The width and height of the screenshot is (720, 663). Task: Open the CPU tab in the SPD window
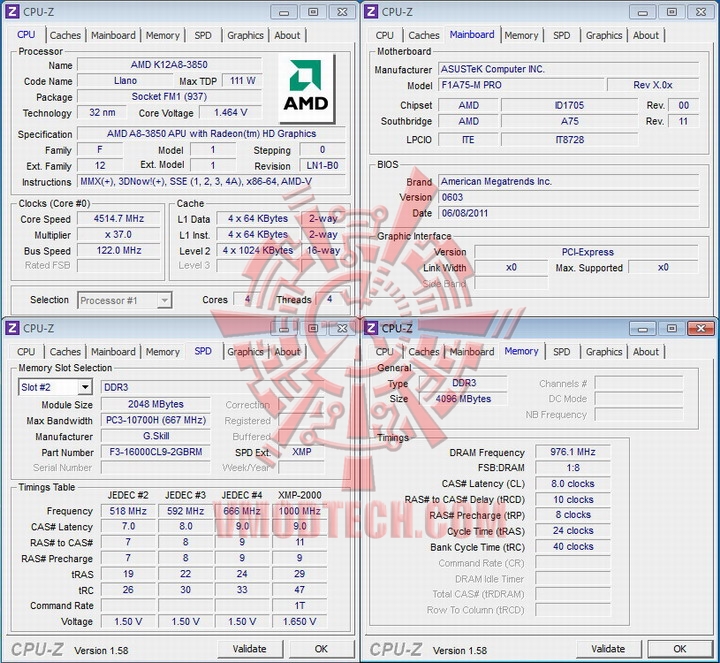coord(26,352)
